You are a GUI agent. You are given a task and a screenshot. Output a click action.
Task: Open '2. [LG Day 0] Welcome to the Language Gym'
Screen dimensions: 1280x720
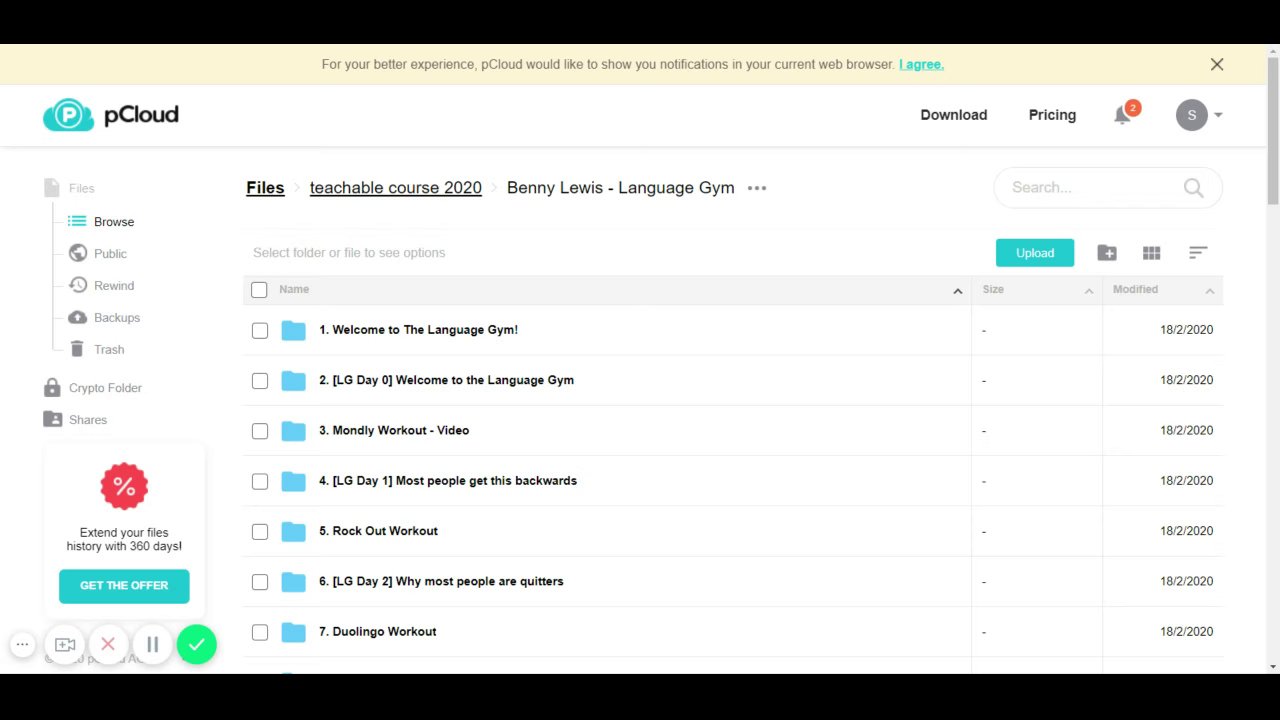pyautogui.click(x=446, y=380)
